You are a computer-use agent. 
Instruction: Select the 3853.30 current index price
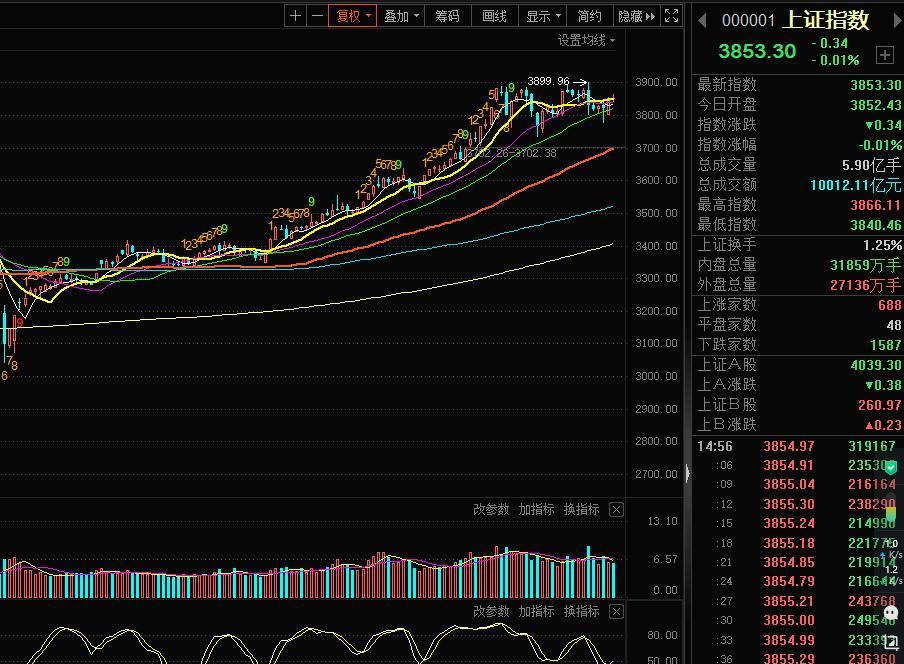coord(757,51)
